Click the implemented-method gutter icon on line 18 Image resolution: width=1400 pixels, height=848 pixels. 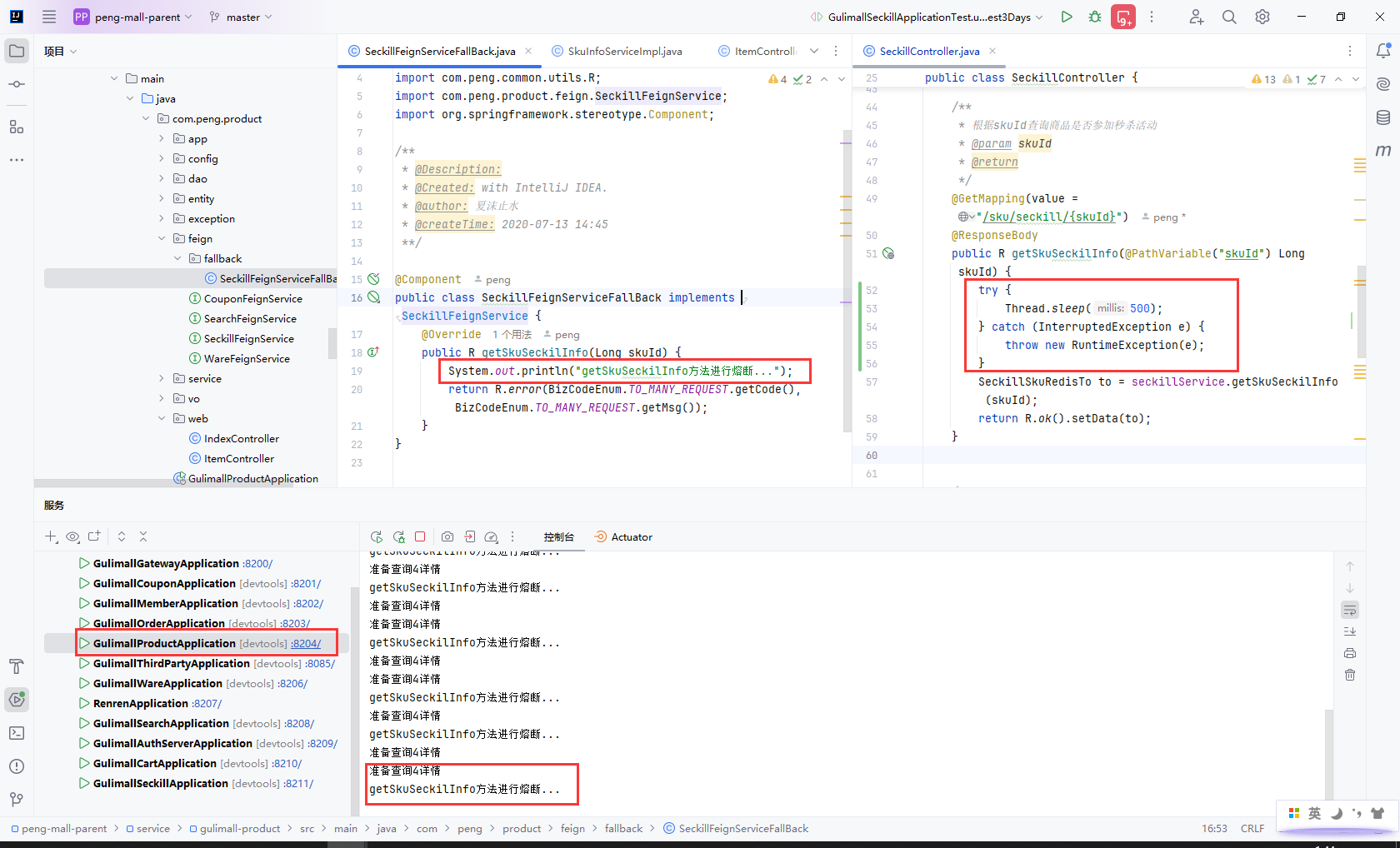pos(373,352)
